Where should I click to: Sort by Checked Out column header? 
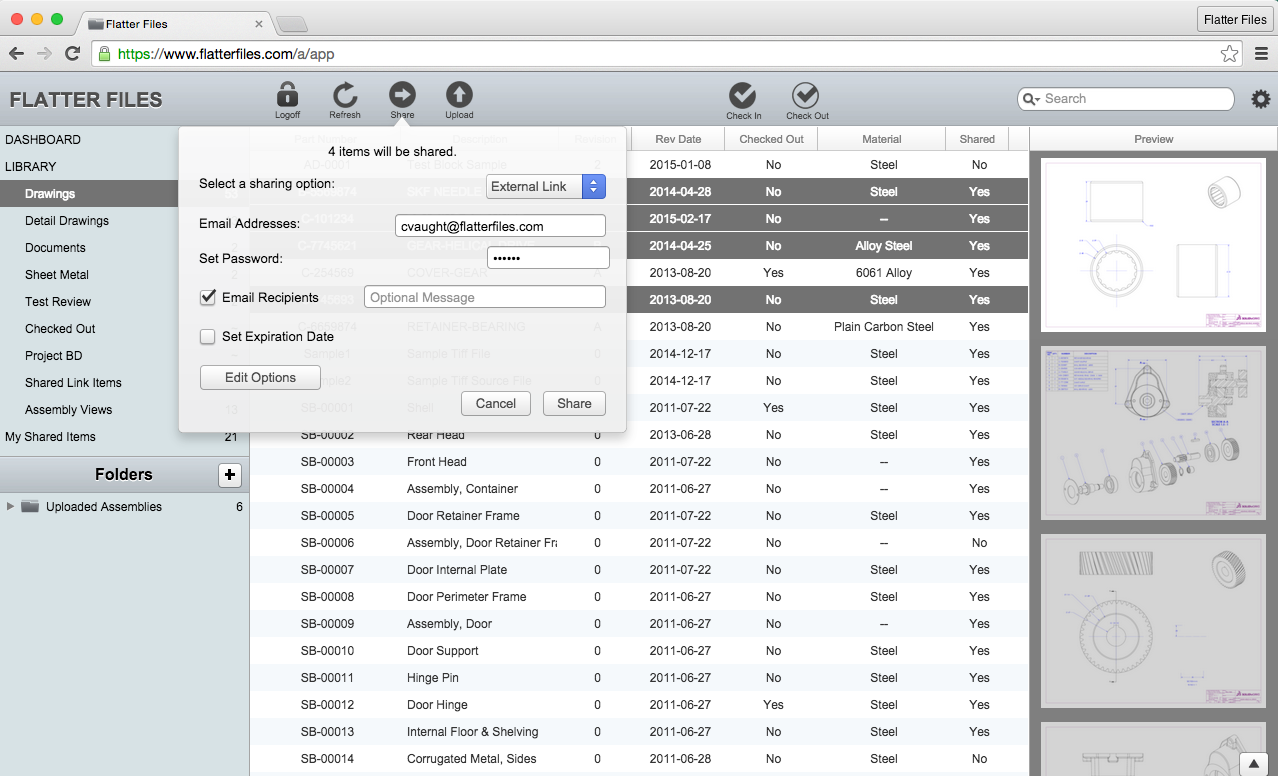(x=771, y=139)
